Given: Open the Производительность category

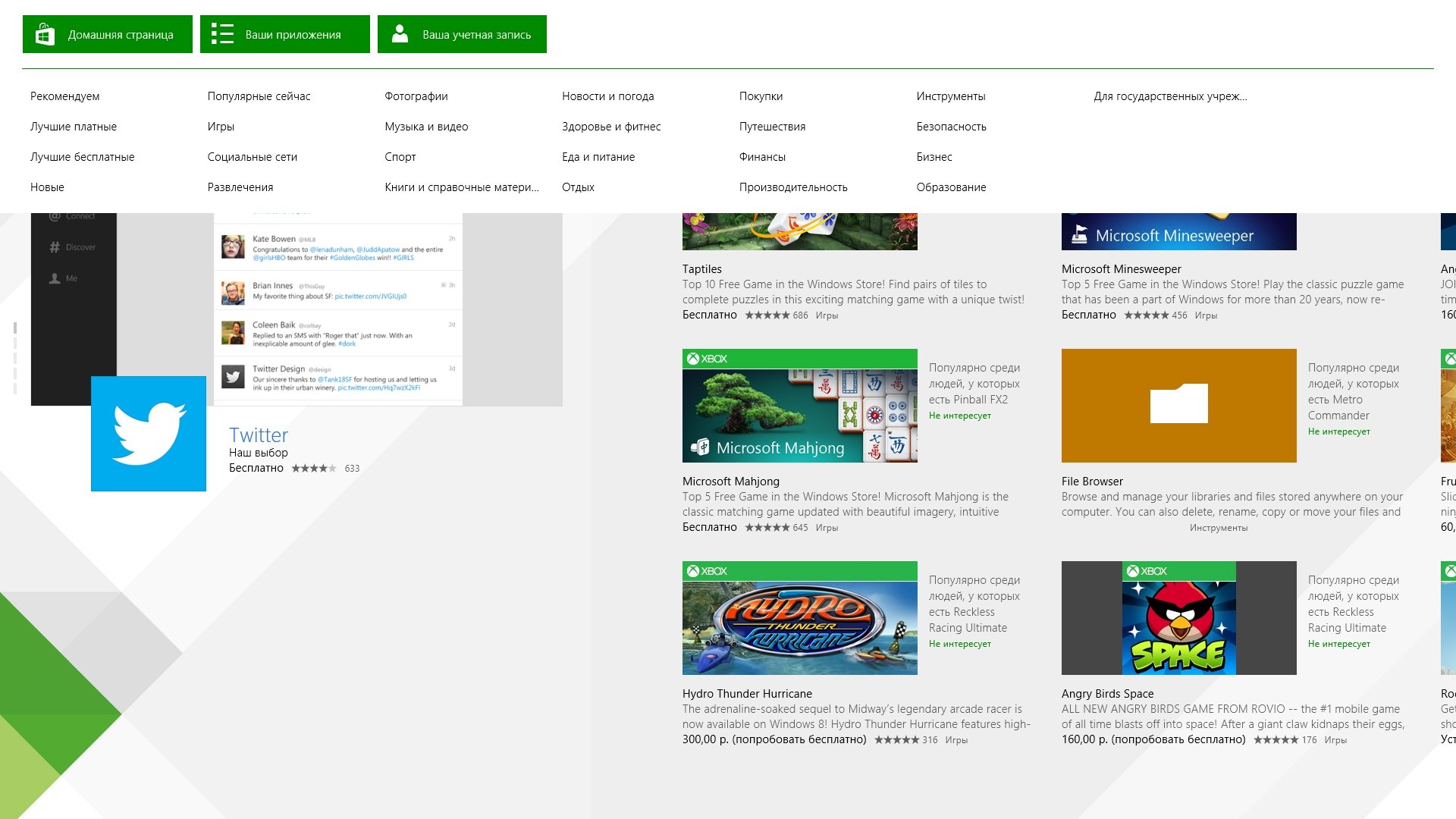Looking at the screenshot, I should 793,187.
